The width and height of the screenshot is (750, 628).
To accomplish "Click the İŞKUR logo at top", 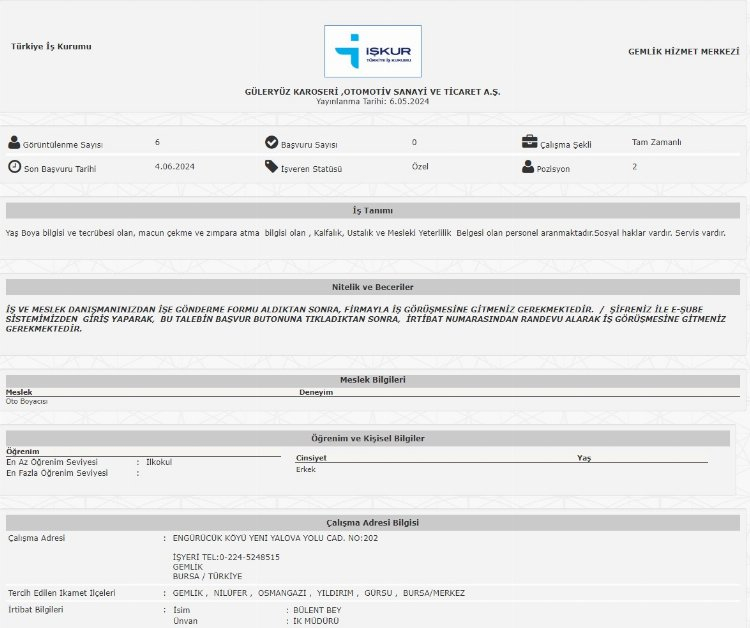I will pyautogui.click(x=373, y=51).
